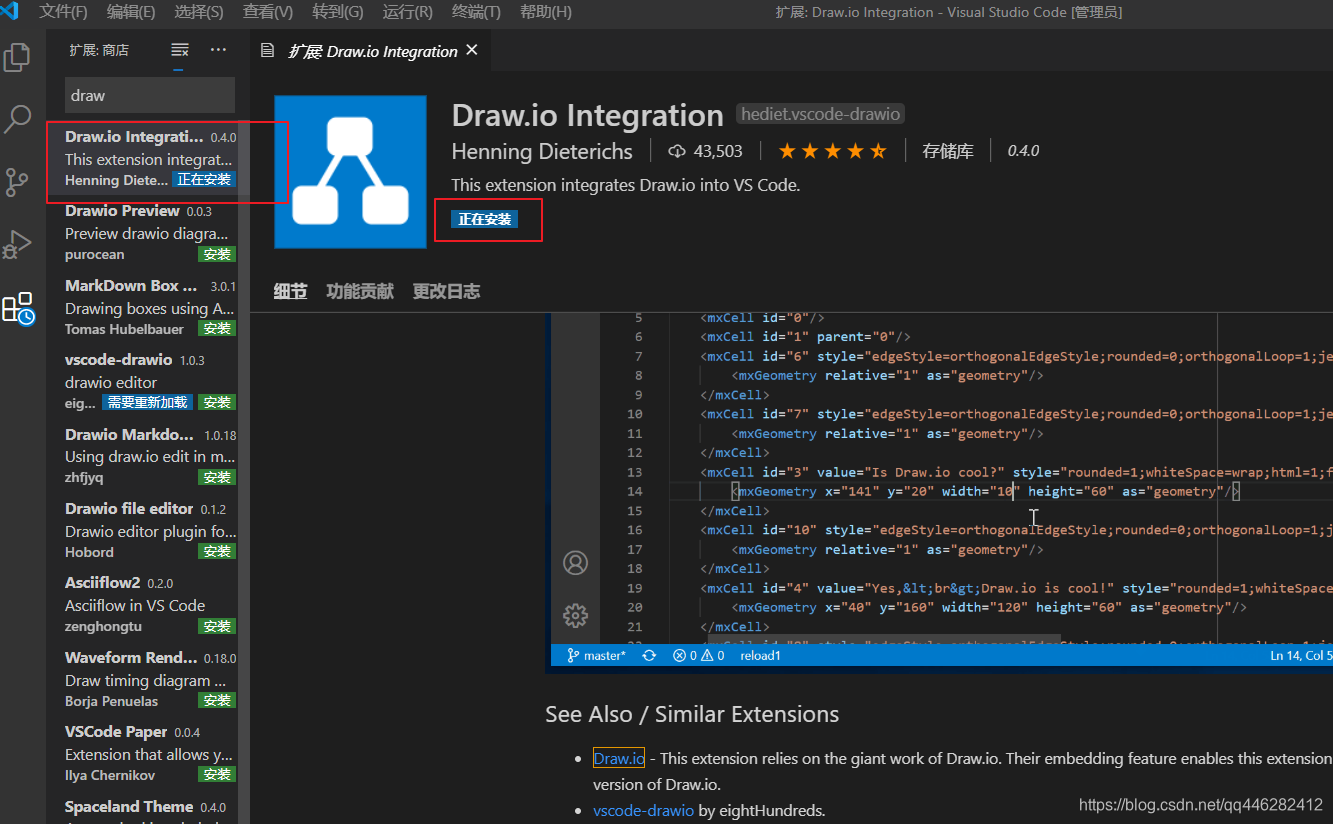Install the Asciiflow2 extension
This screenshot has width=1333, height=824.
[x=217, y=626]
